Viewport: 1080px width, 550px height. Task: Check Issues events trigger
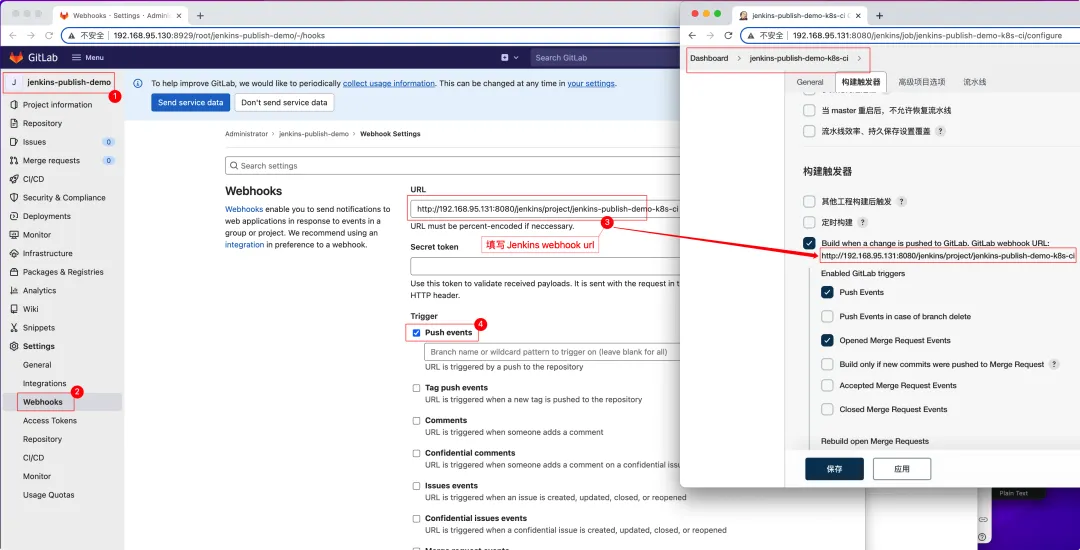[x=416, y=486]
